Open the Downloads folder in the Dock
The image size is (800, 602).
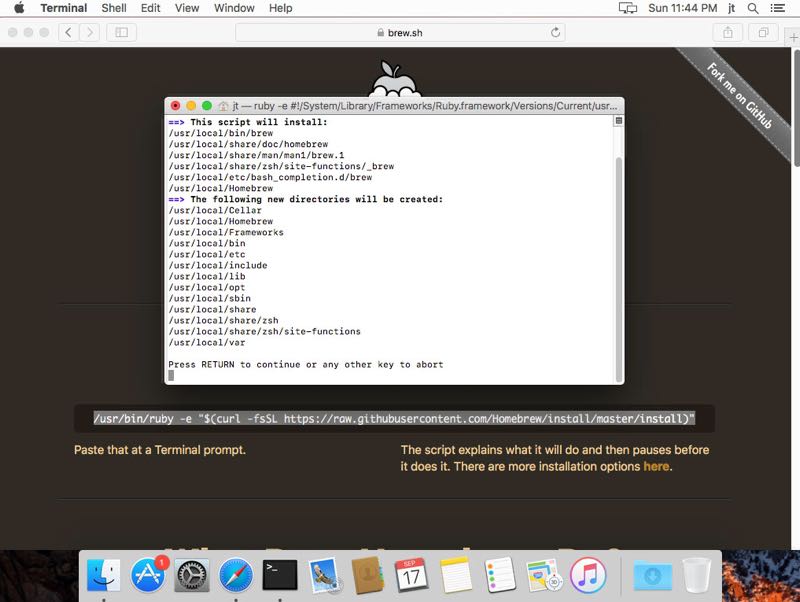tap(653, 575)
